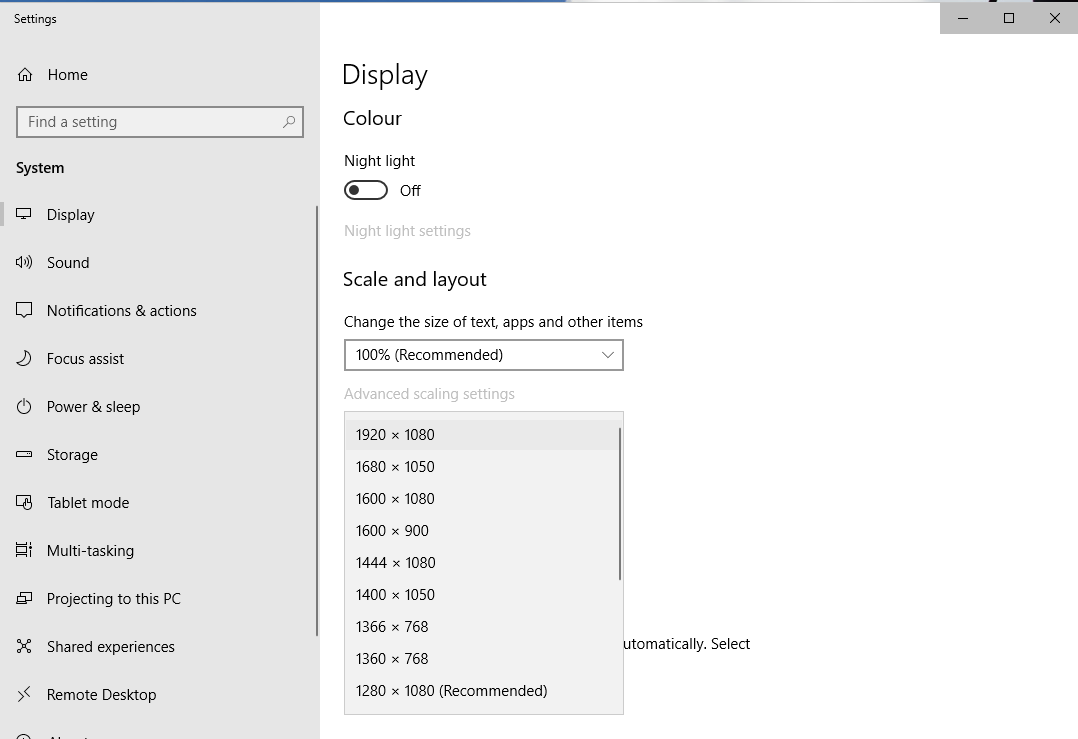Click the Display monitor icon

coord(25,214)
